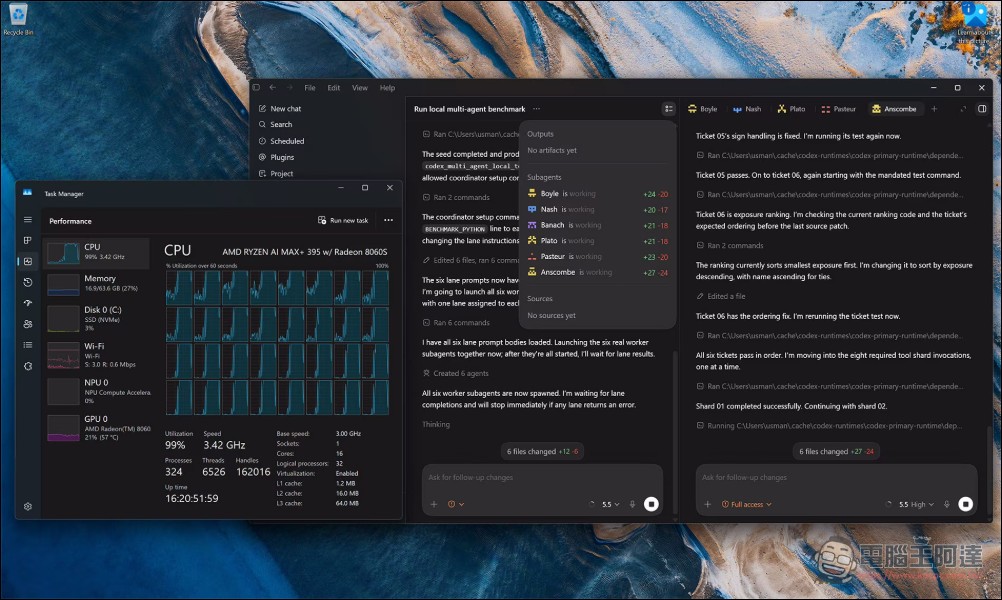Image resolution: width=1002 pixels, height=600 pixels.
Task: Switch to the Boyle agent tab
Action: (702, 109)
